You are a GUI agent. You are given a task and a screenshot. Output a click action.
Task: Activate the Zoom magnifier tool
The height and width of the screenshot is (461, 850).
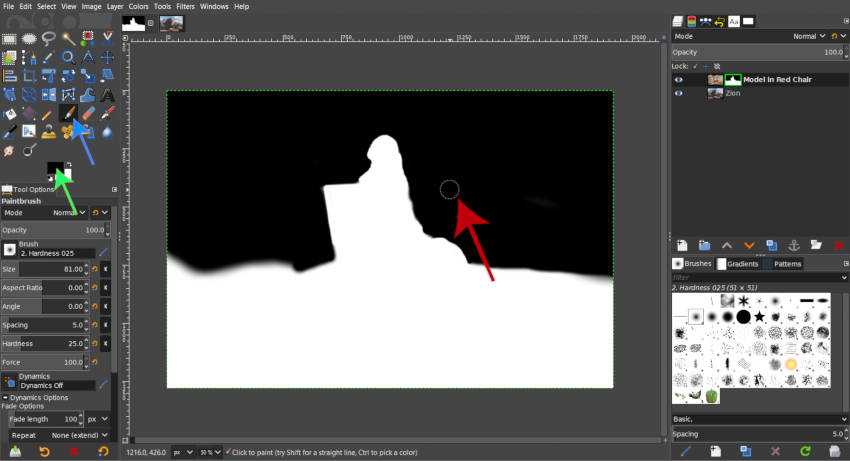pos(29,151)
